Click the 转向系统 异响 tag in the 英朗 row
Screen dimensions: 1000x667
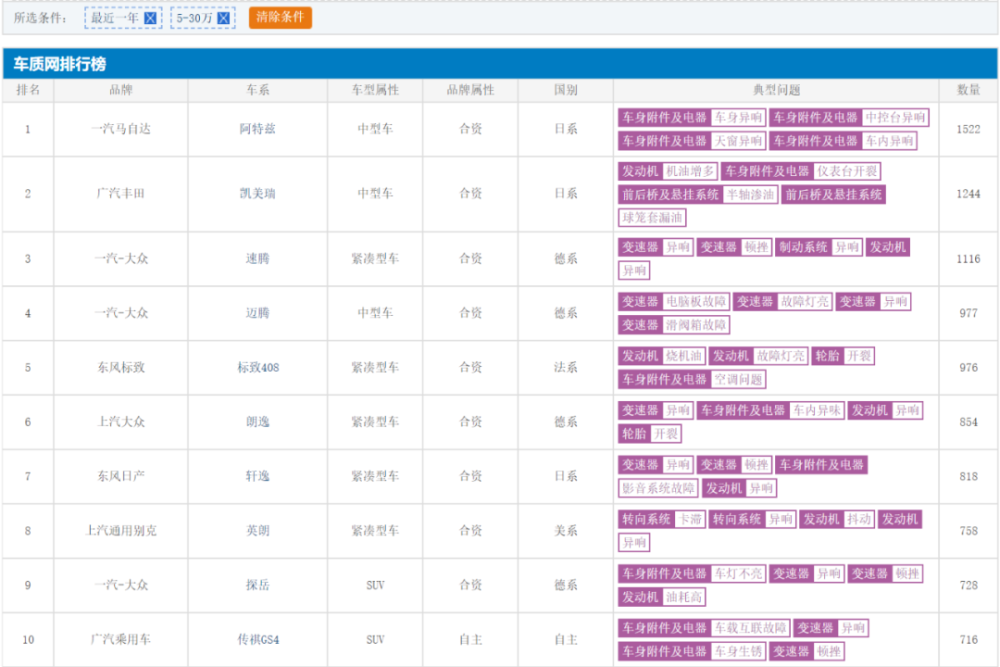coord(753,520)
